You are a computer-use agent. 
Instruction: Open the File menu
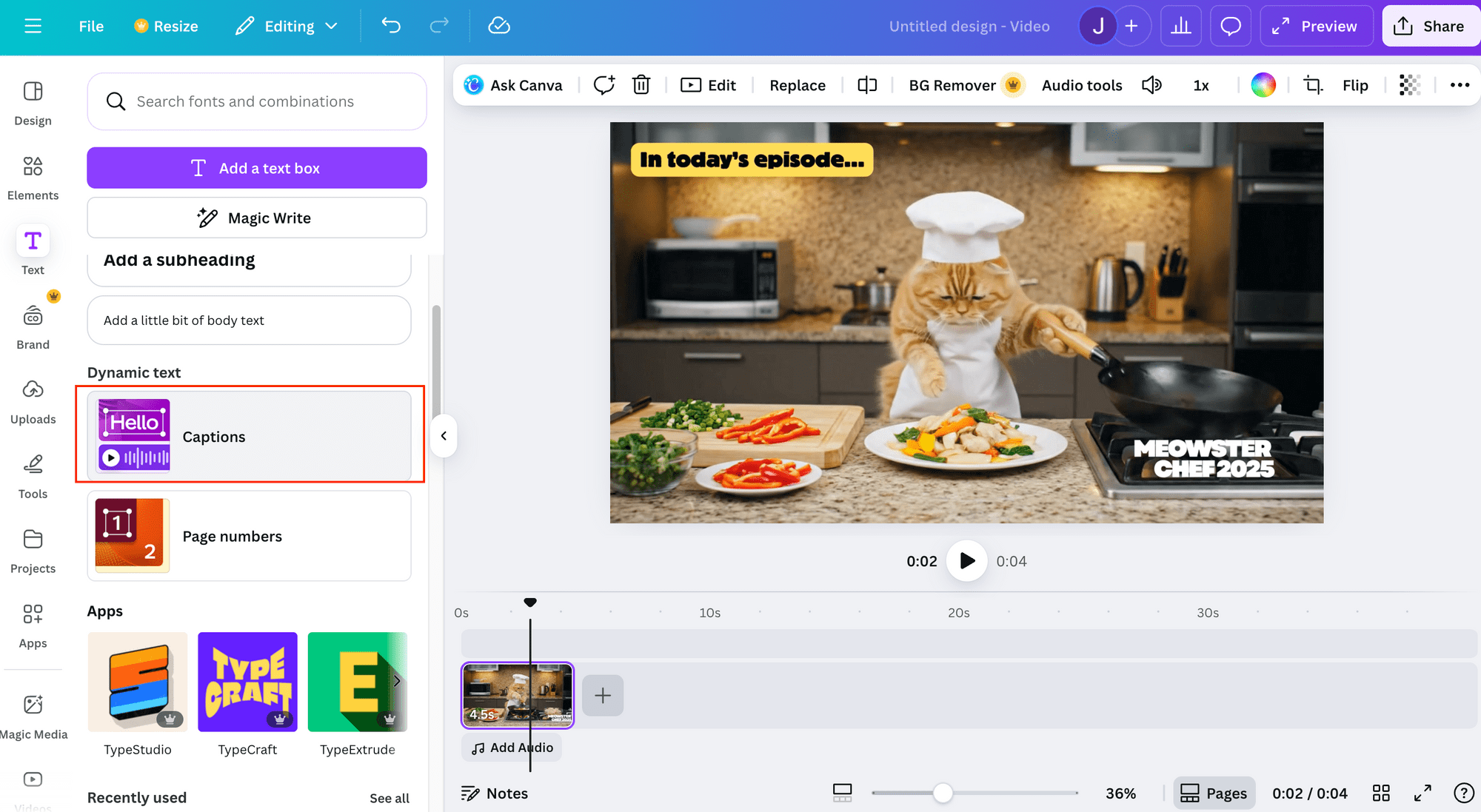coord(91,26)
